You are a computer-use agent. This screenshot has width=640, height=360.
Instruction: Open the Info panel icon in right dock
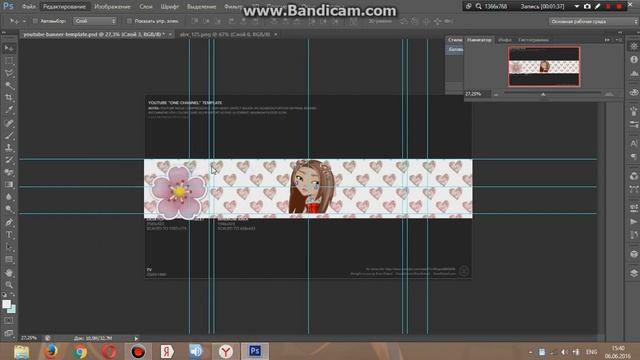(x=633, y=60)
